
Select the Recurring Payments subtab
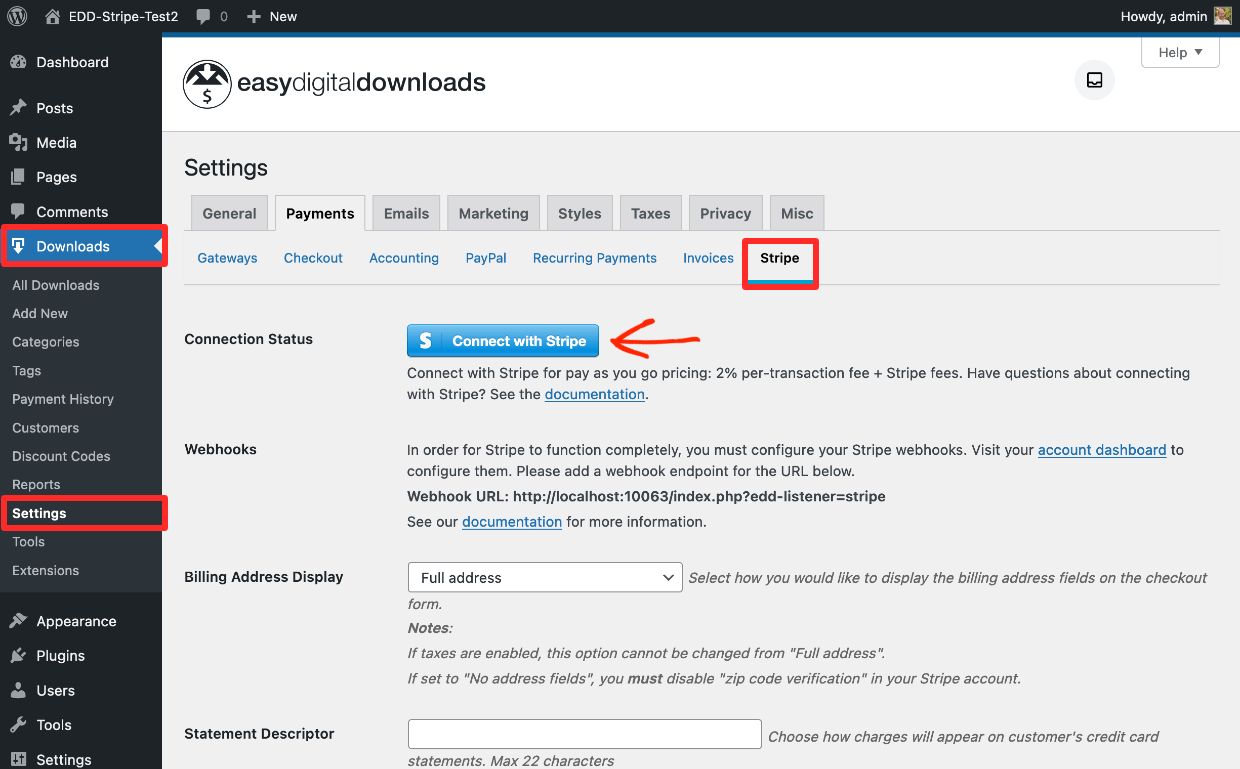(x=594, y=258)
